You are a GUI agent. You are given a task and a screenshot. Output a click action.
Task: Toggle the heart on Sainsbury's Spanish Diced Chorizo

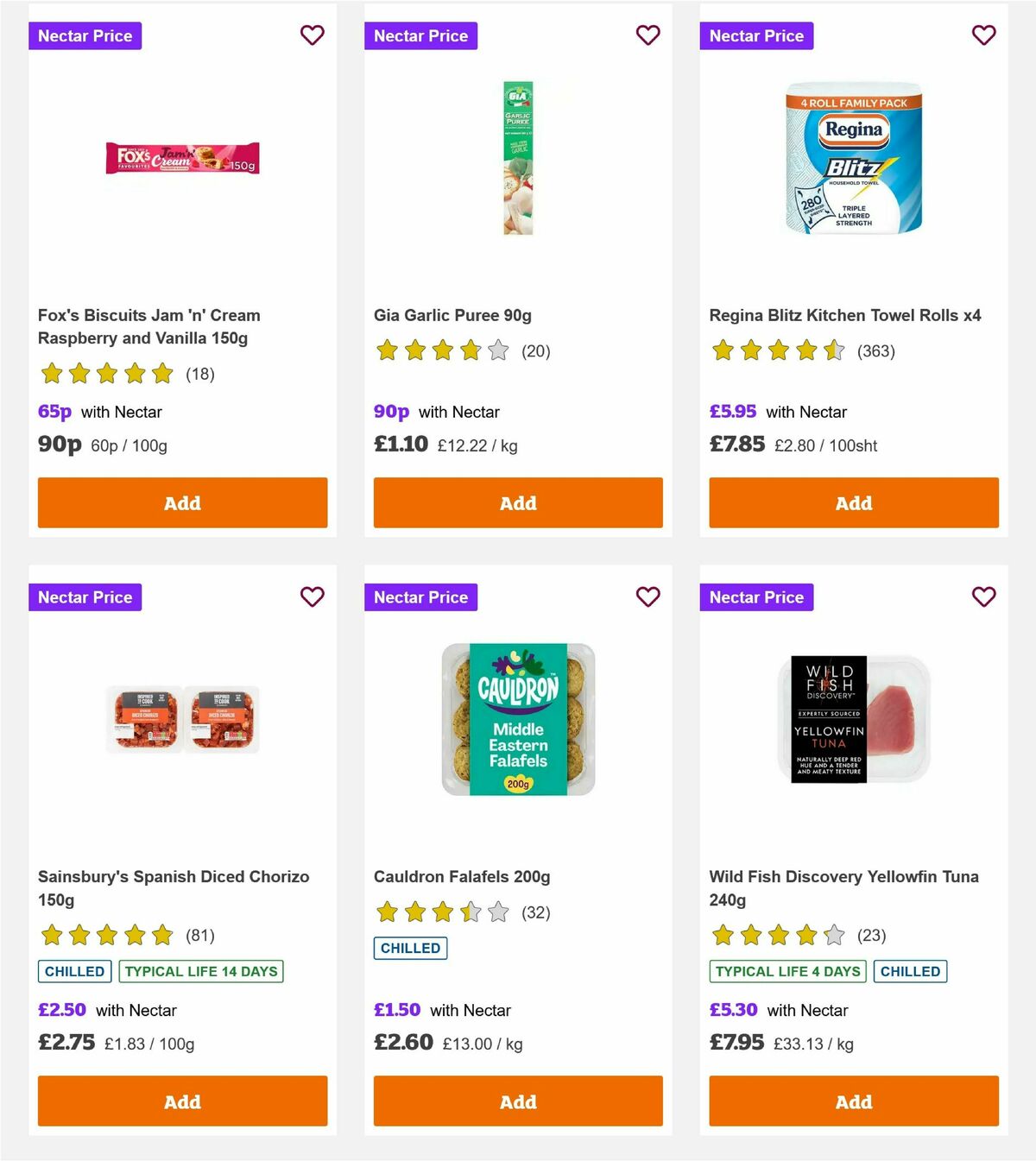tap(312, 596)
